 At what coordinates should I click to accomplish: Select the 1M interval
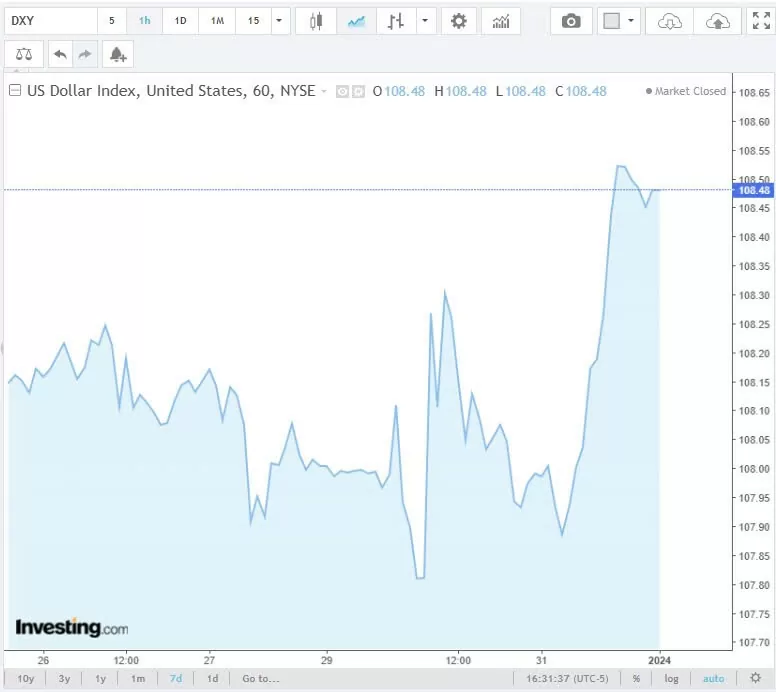click(x=217, y=21)
